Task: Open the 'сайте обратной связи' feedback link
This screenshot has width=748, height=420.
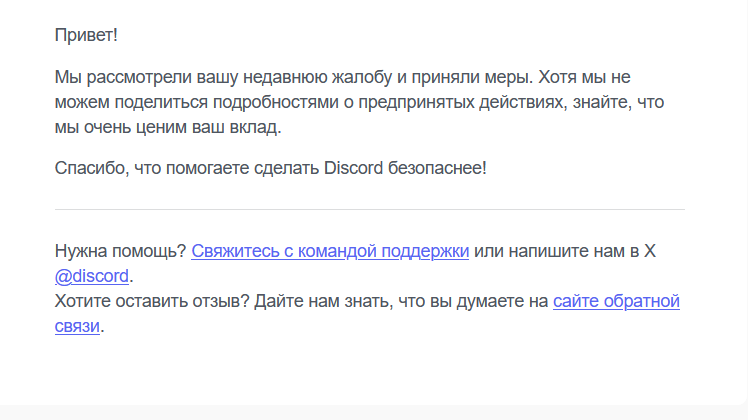Action: (x=616, y=301)
